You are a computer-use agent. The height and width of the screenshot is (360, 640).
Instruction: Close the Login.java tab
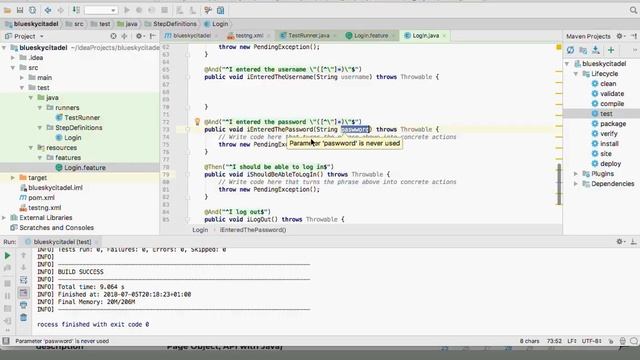click(444, 36)
